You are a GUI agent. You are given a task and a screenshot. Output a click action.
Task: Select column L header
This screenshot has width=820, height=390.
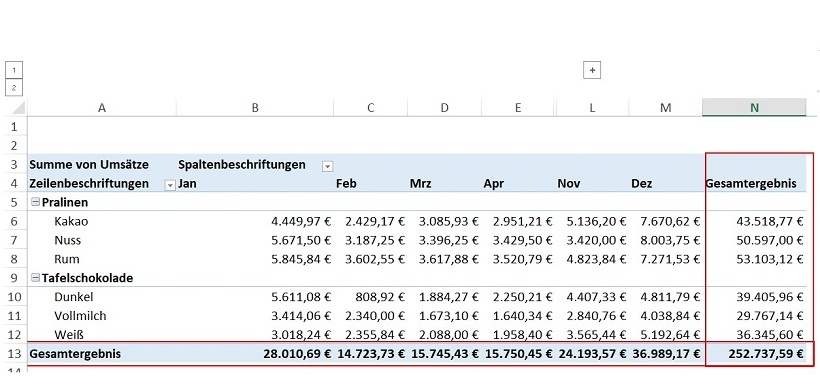[592, 108]
